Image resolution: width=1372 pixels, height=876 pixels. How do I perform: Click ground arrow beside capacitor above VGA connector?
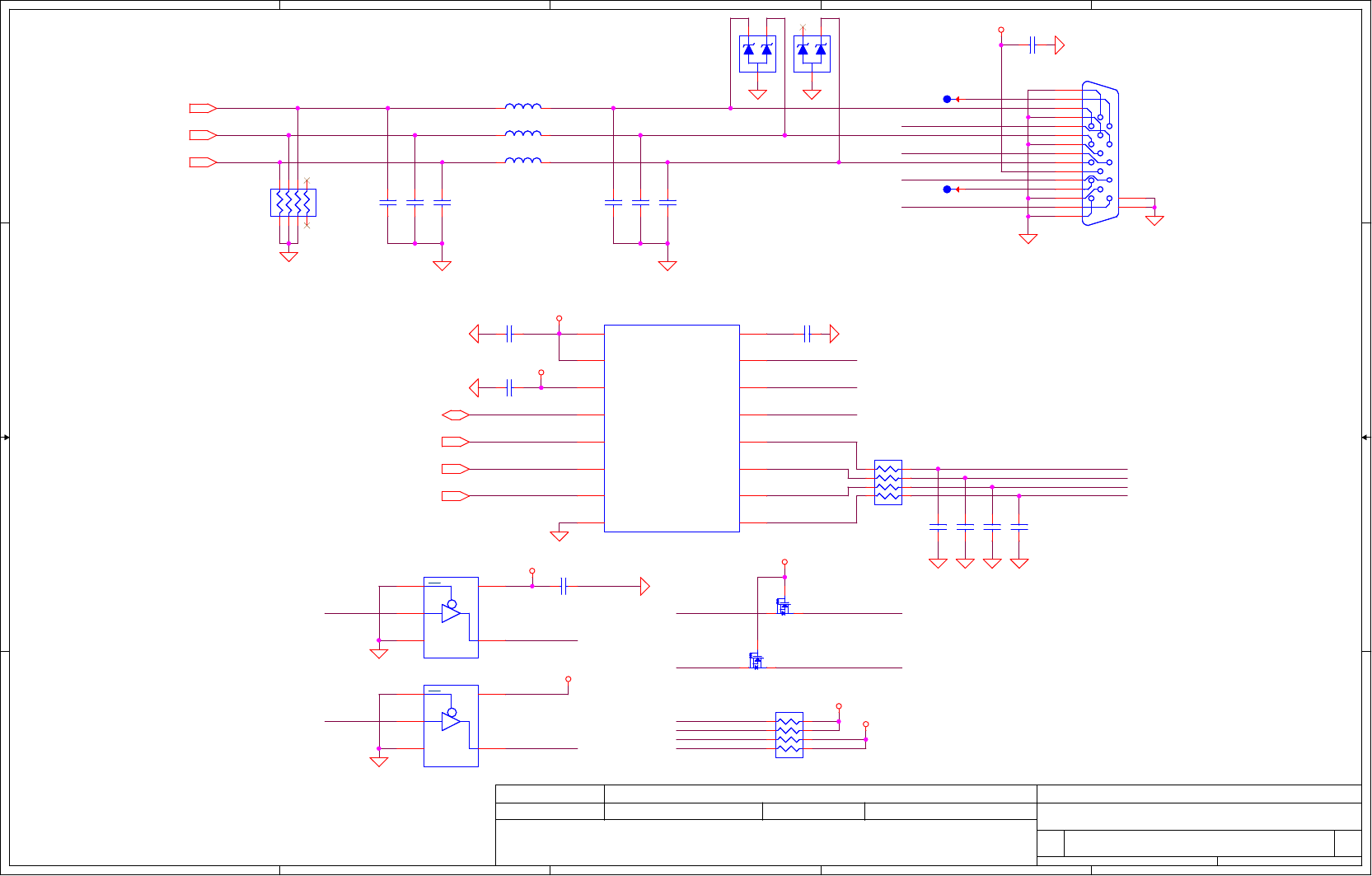[1060, 45]
